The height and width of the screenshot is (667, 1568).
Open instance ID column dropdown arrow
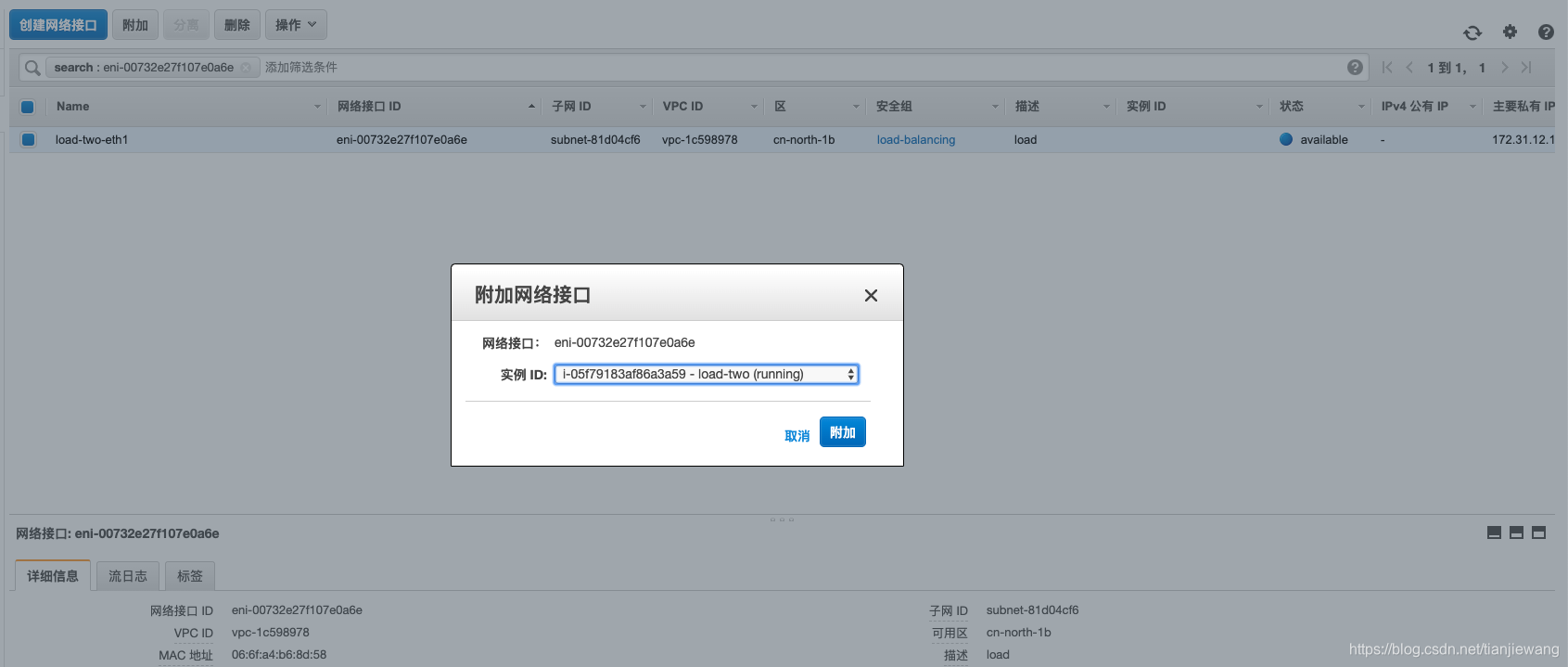point(1259,107)
